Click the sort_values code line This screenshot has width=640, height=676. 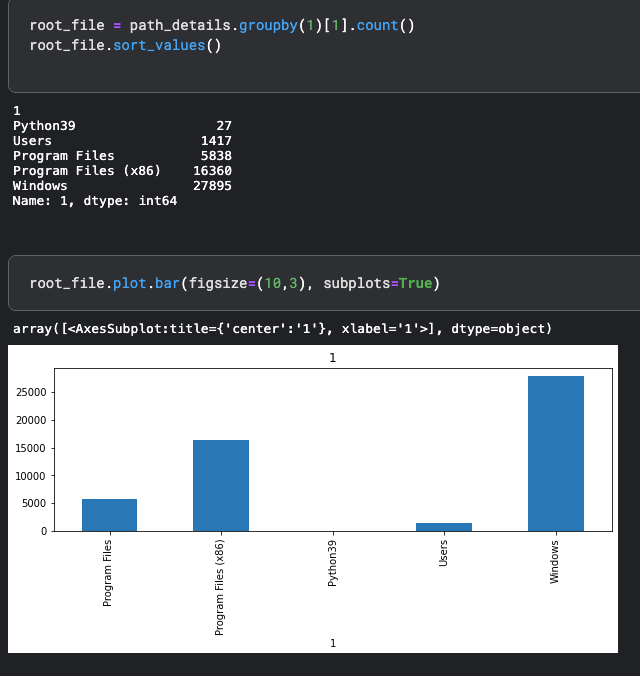click(x=125, y=45)
